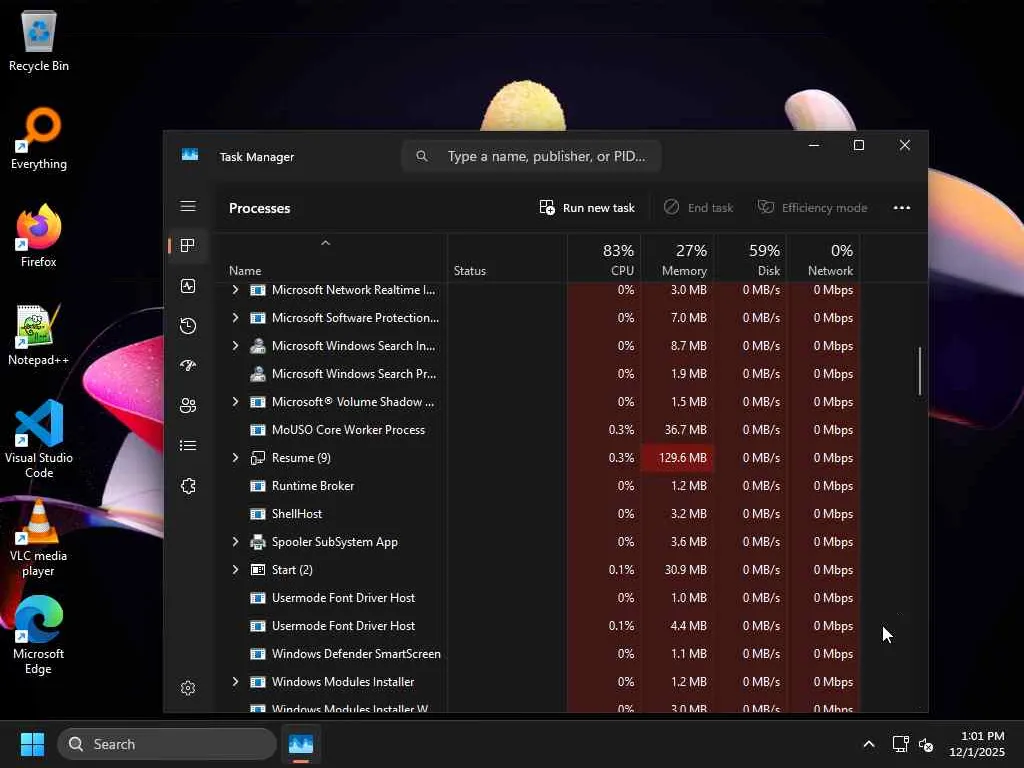
Task: Open the Performance page icon in sidebar
Action: [188, 286]
